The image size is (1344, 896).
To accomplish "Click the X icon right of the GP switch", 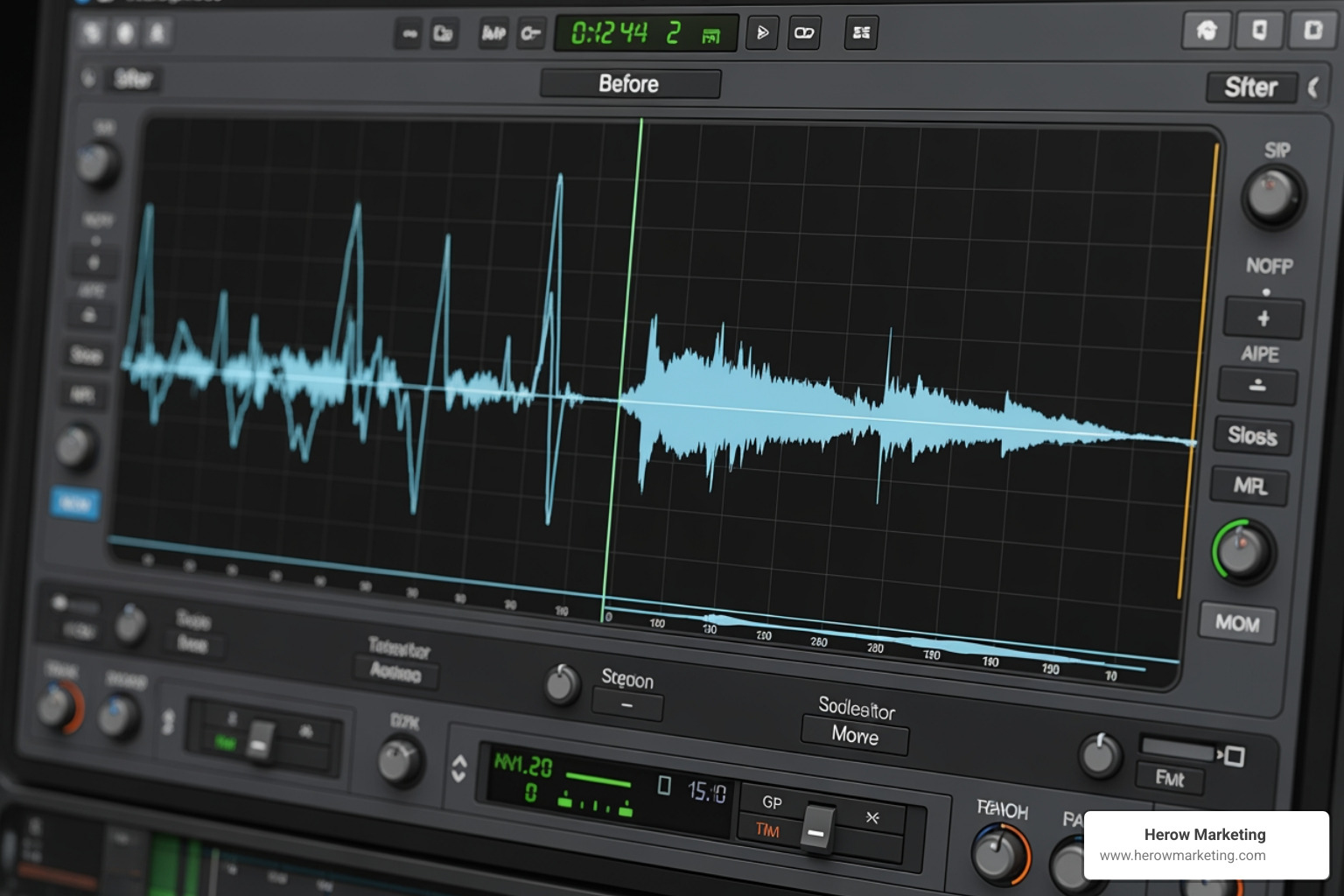I will pyautogui.click(x=872, y=817).
